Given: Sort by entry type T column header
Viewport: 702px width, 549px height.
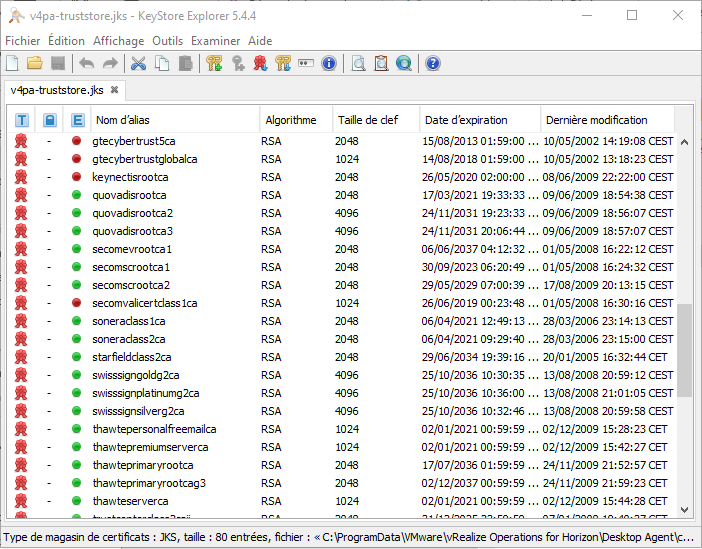Looking at the screenshot, I should point(21,120).
